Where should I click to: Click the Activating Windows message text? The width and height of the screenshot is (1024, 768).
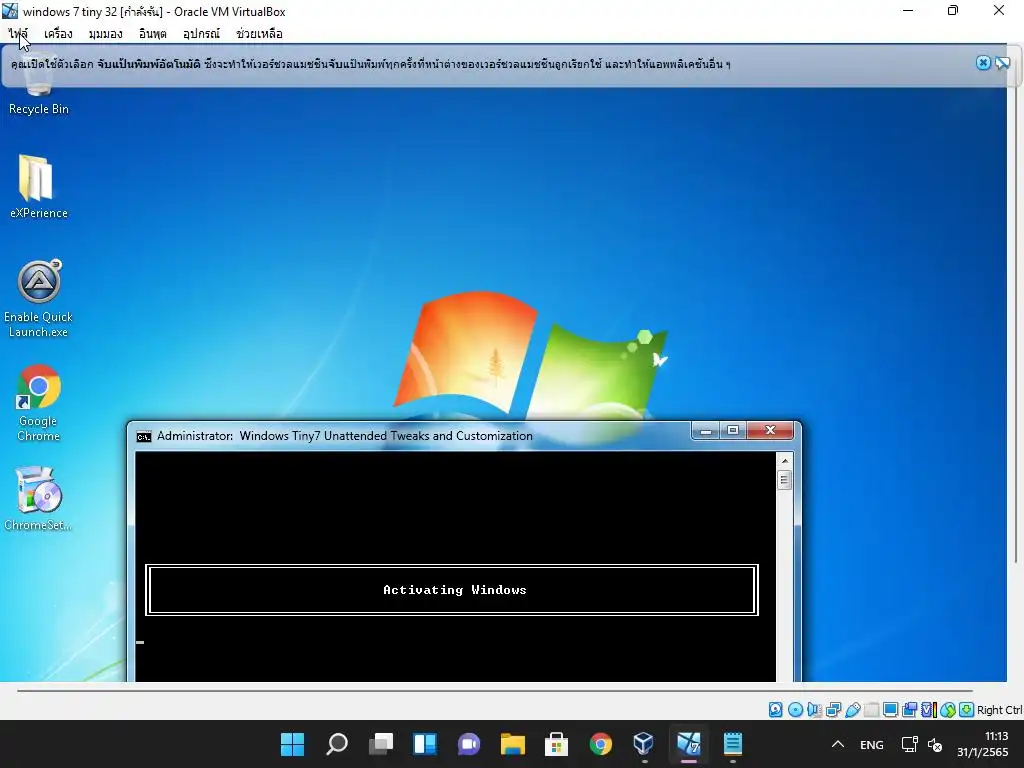coord(455,590)
